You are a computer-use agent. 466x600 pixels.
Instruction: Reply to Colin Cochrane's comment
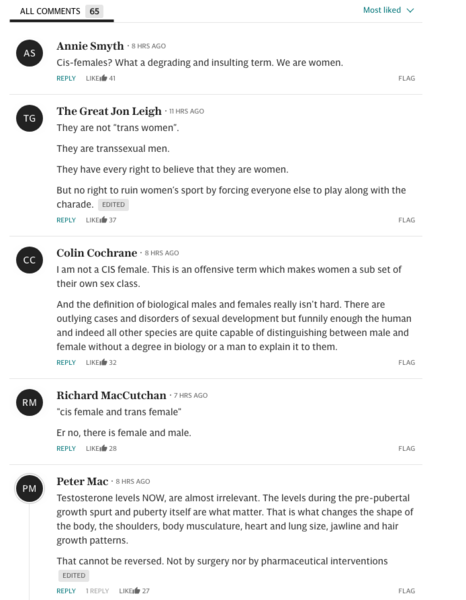66,362
